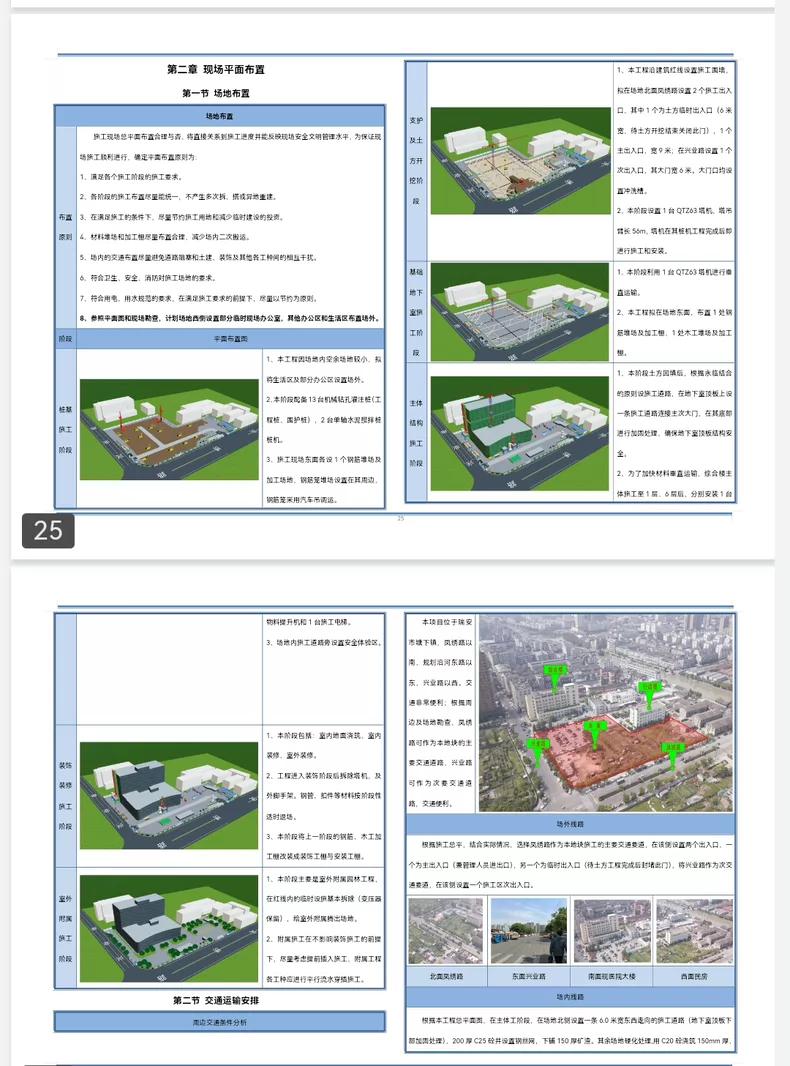Click the aerial photo of the project site

(605, 713)
